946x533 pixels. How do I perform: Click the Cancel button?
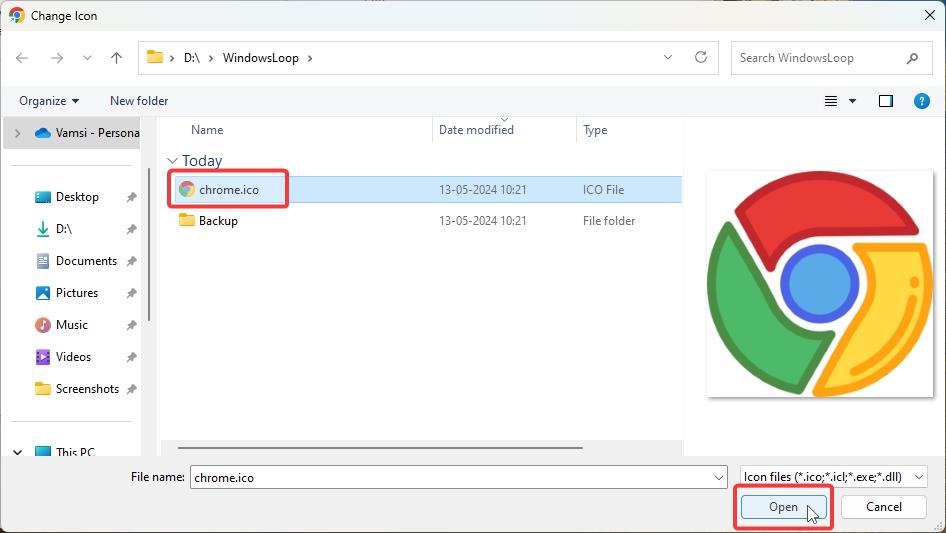884,507
